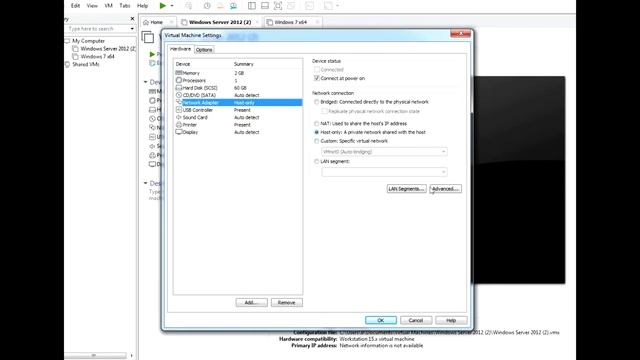The height and width of the screenshot is (360, 640).
Task: Click the Sound Card device icon
Action: click(179, 117)
